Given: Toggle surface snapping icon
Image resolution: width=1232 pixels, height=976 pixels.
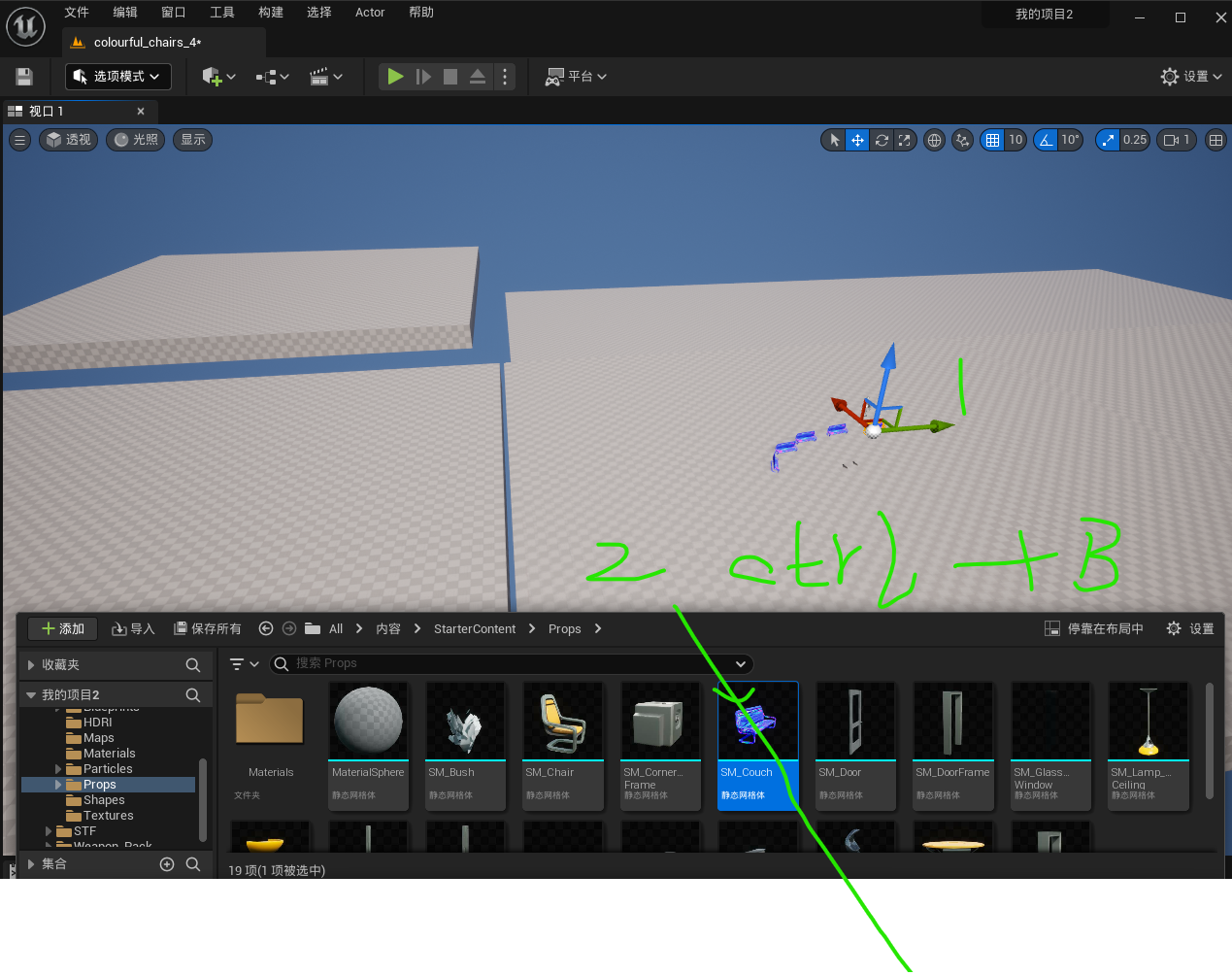Looking at the screenshot, I should [x=962, y=140].
